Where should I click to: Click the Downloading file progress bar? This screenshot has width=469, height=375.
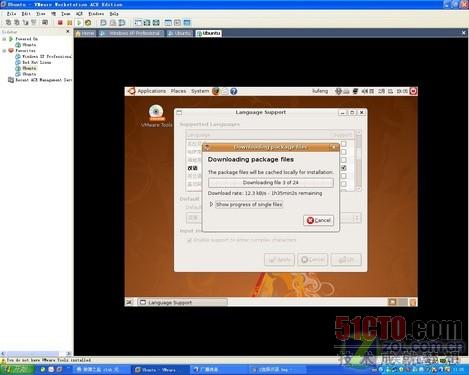271,183
